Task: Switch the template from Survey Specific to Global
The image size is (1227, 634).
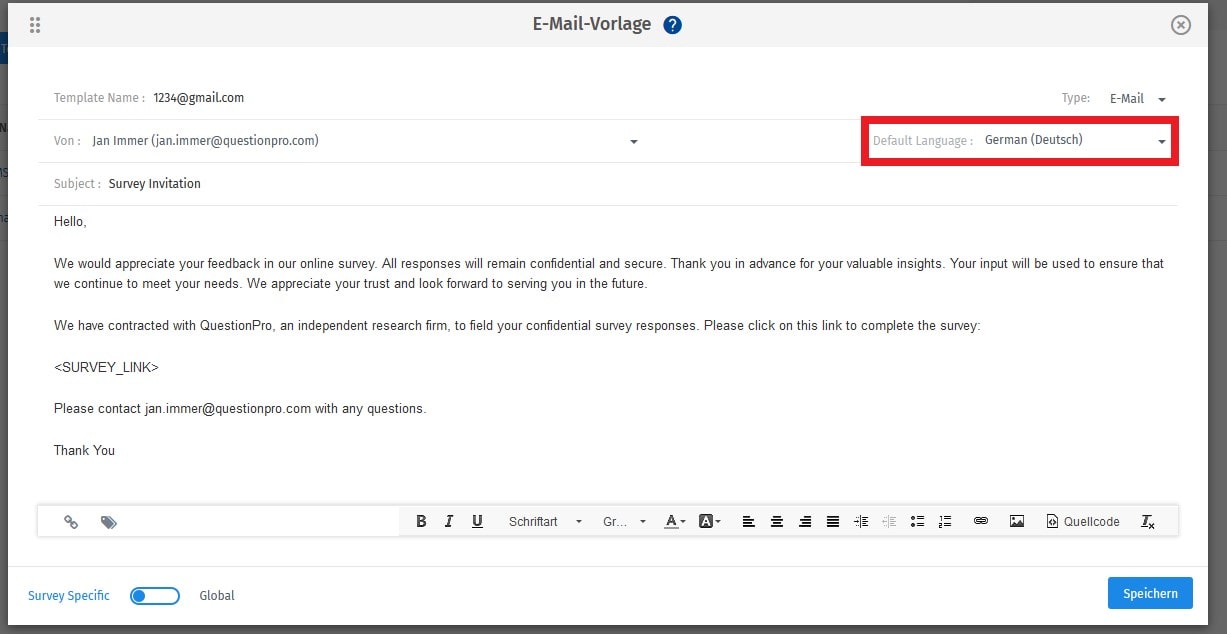Action: (x=155, y=594)
